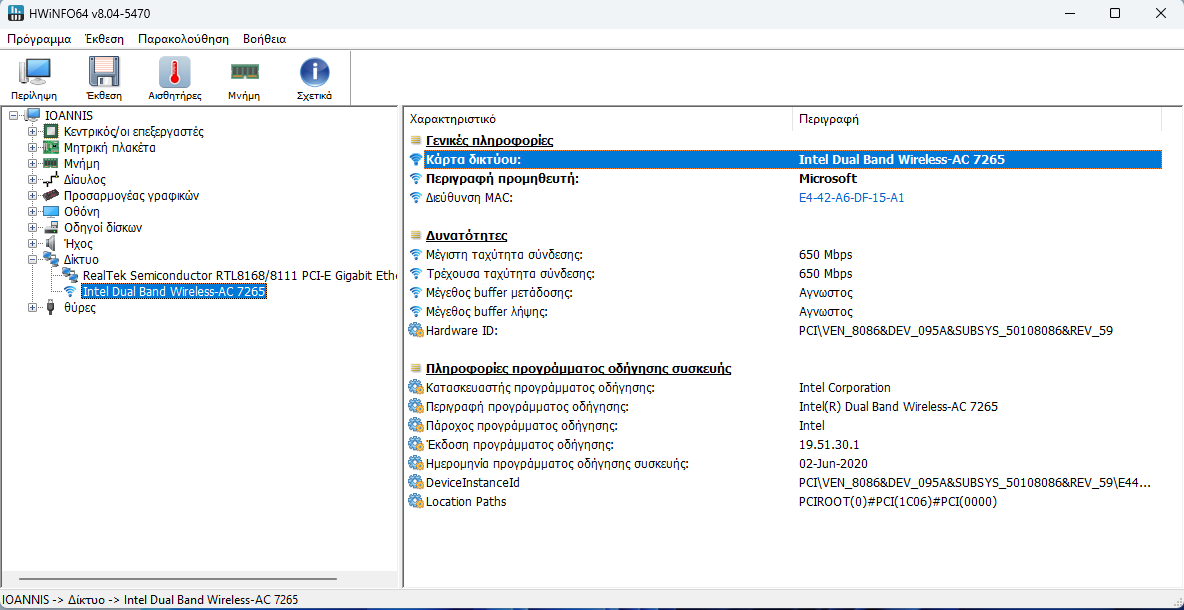Select RealTek Semiconductor RTL8168/8111 tree item

241,276
